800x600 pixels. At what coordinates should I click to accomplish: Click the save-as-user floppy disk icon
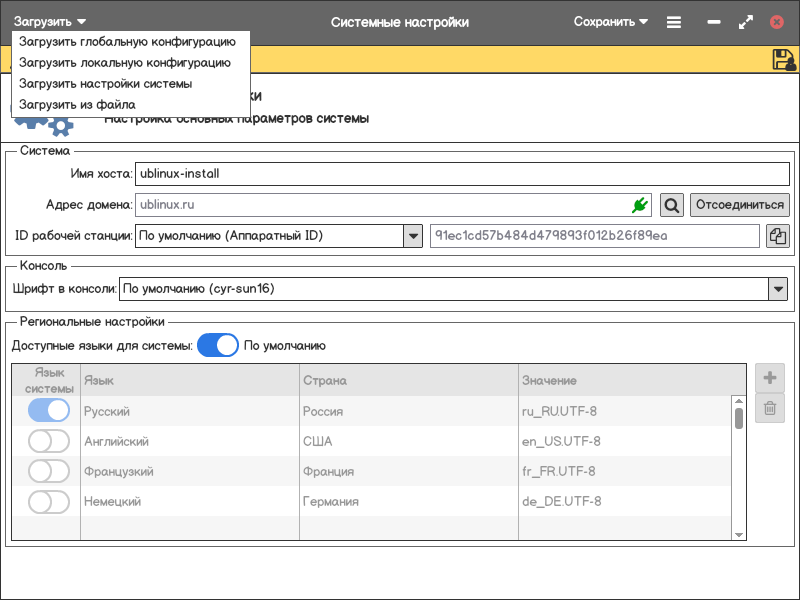pos(784,60)
